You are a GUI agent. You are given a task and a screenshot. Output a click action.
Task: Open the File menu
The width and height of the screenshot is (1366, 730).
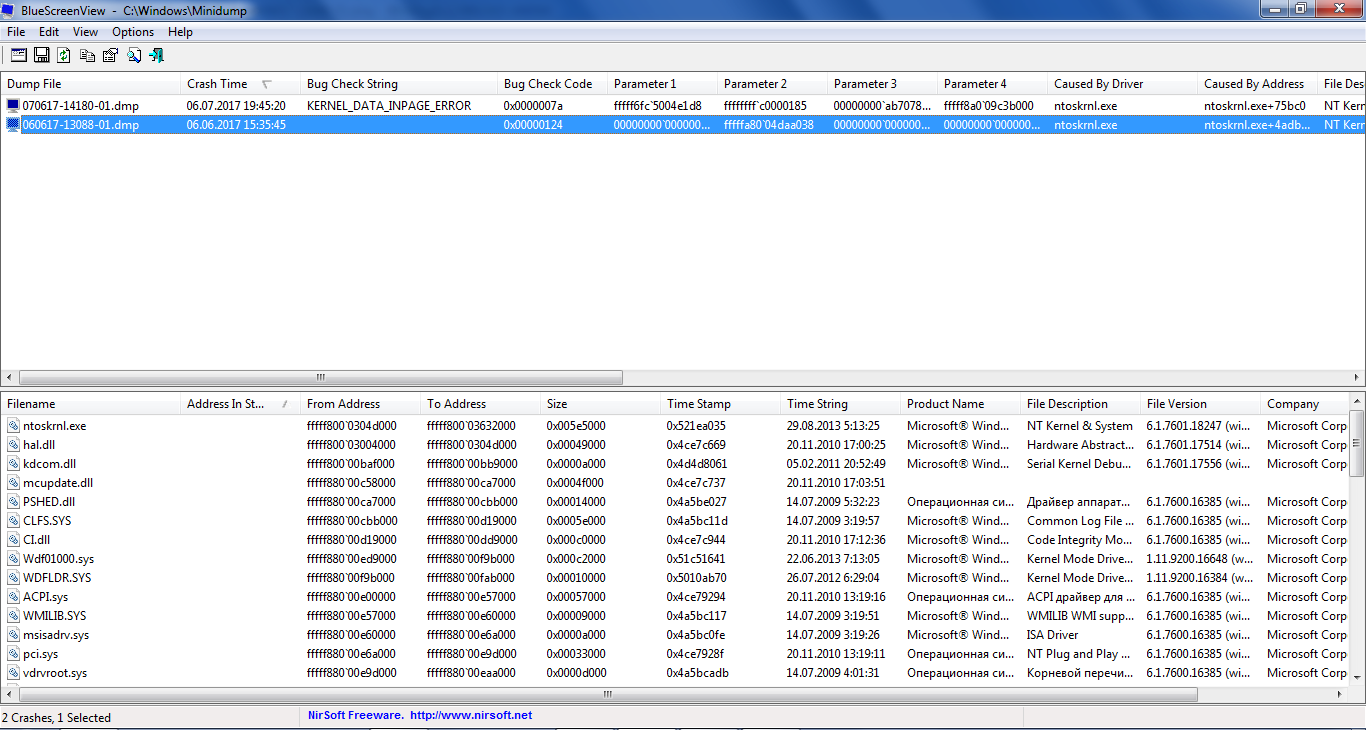[x=16, y=32]
